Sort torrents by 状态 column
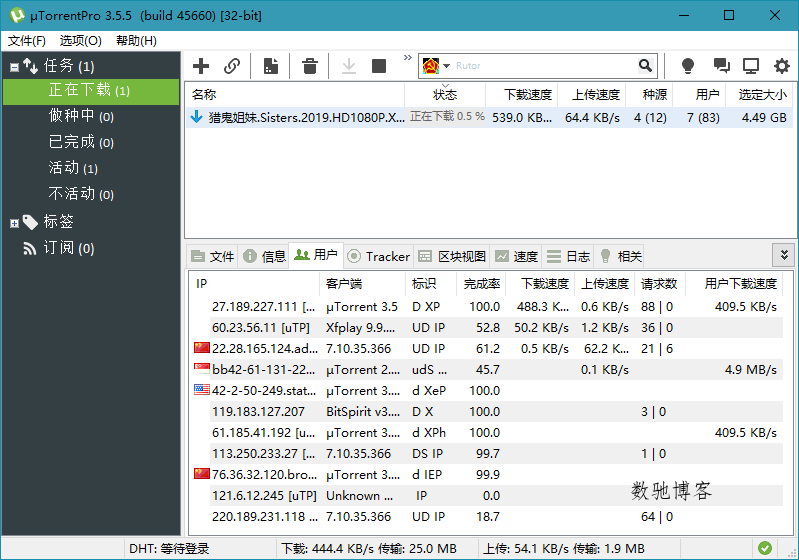 pos(445,95)
